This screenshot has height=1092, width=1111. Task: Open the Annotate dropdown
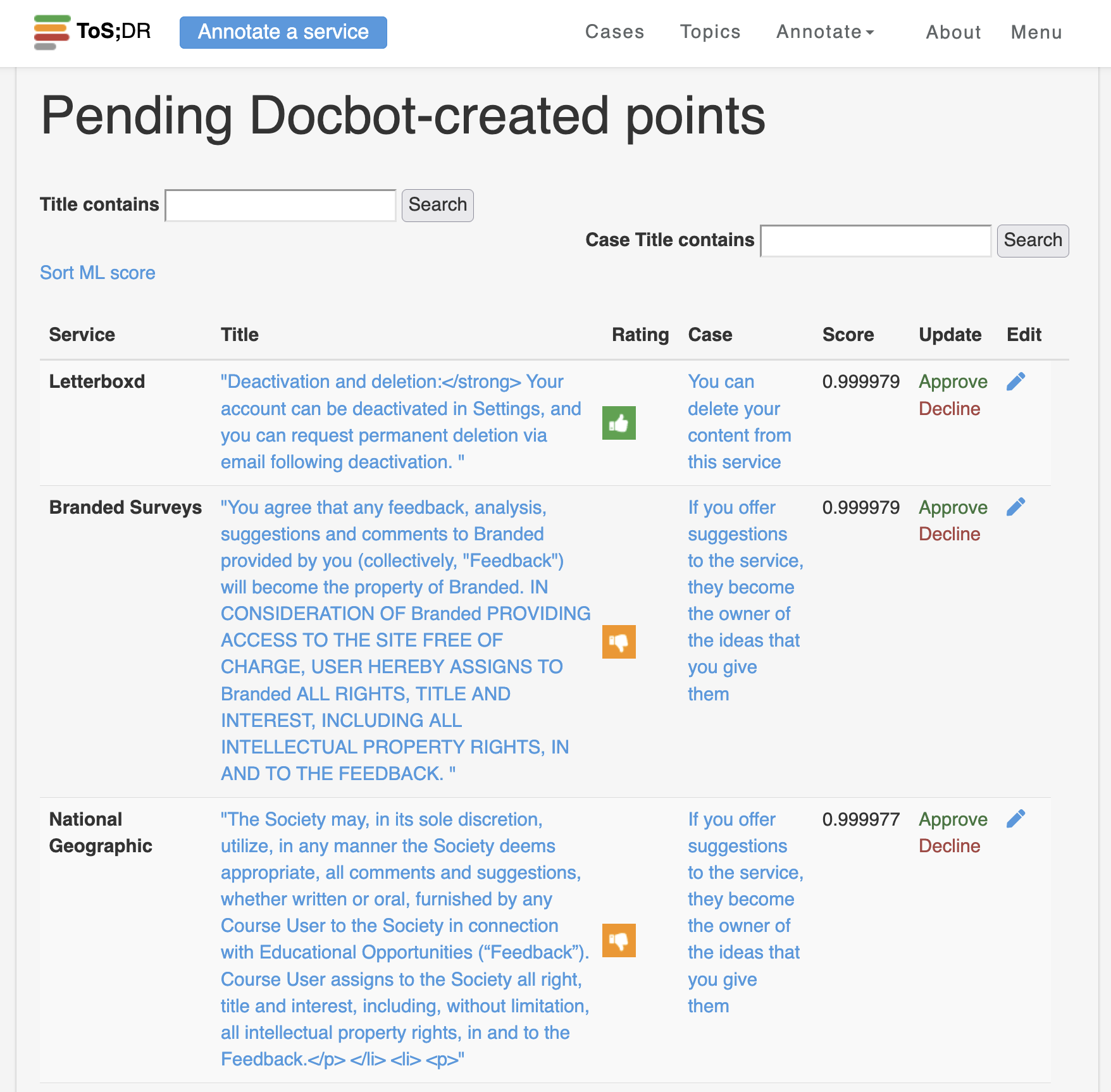pos(824,32)
